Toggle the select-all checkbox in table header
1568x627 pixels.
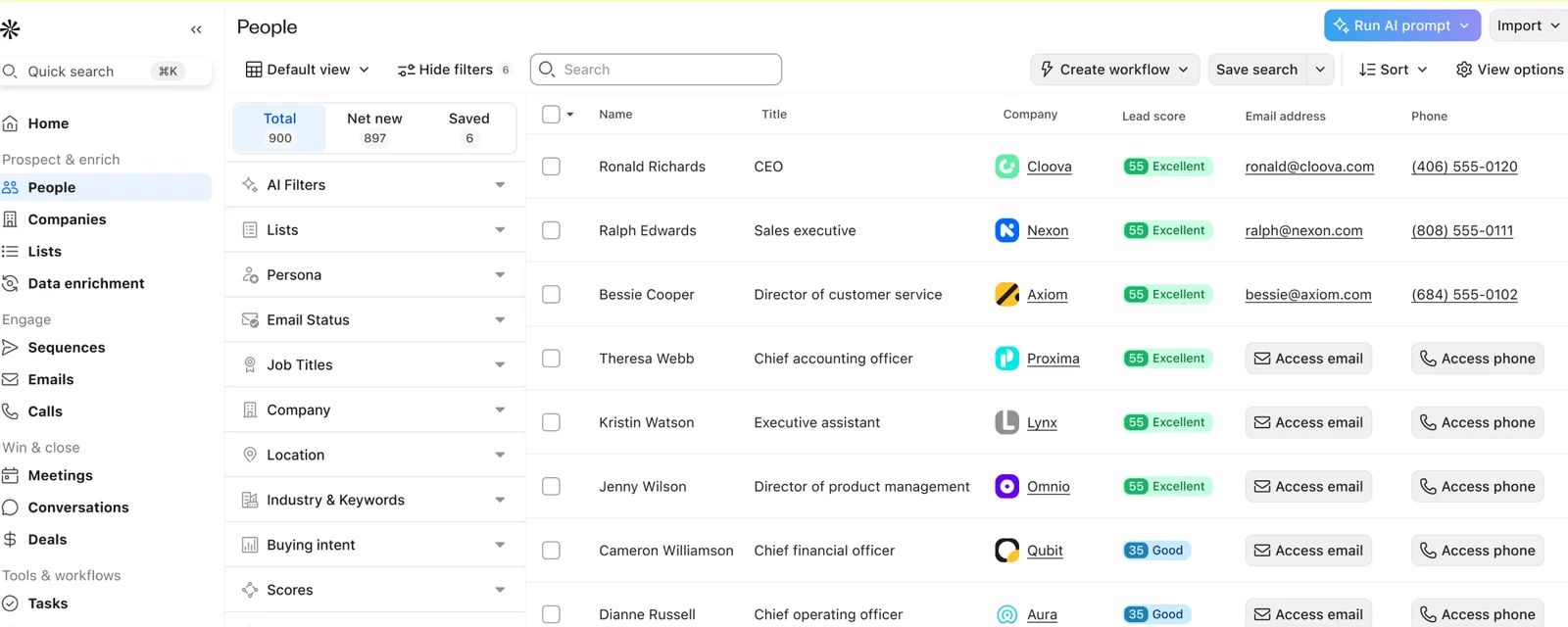pos(551,115)
